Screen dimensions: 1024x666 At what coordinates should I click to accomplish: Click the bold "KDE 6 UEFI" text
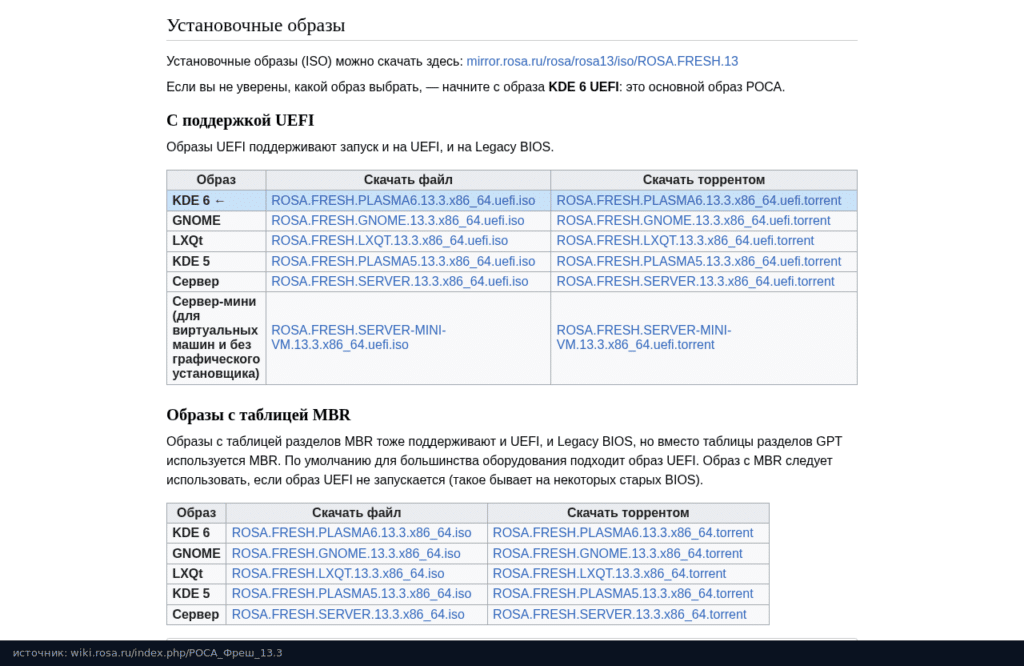tap(583, 87)
